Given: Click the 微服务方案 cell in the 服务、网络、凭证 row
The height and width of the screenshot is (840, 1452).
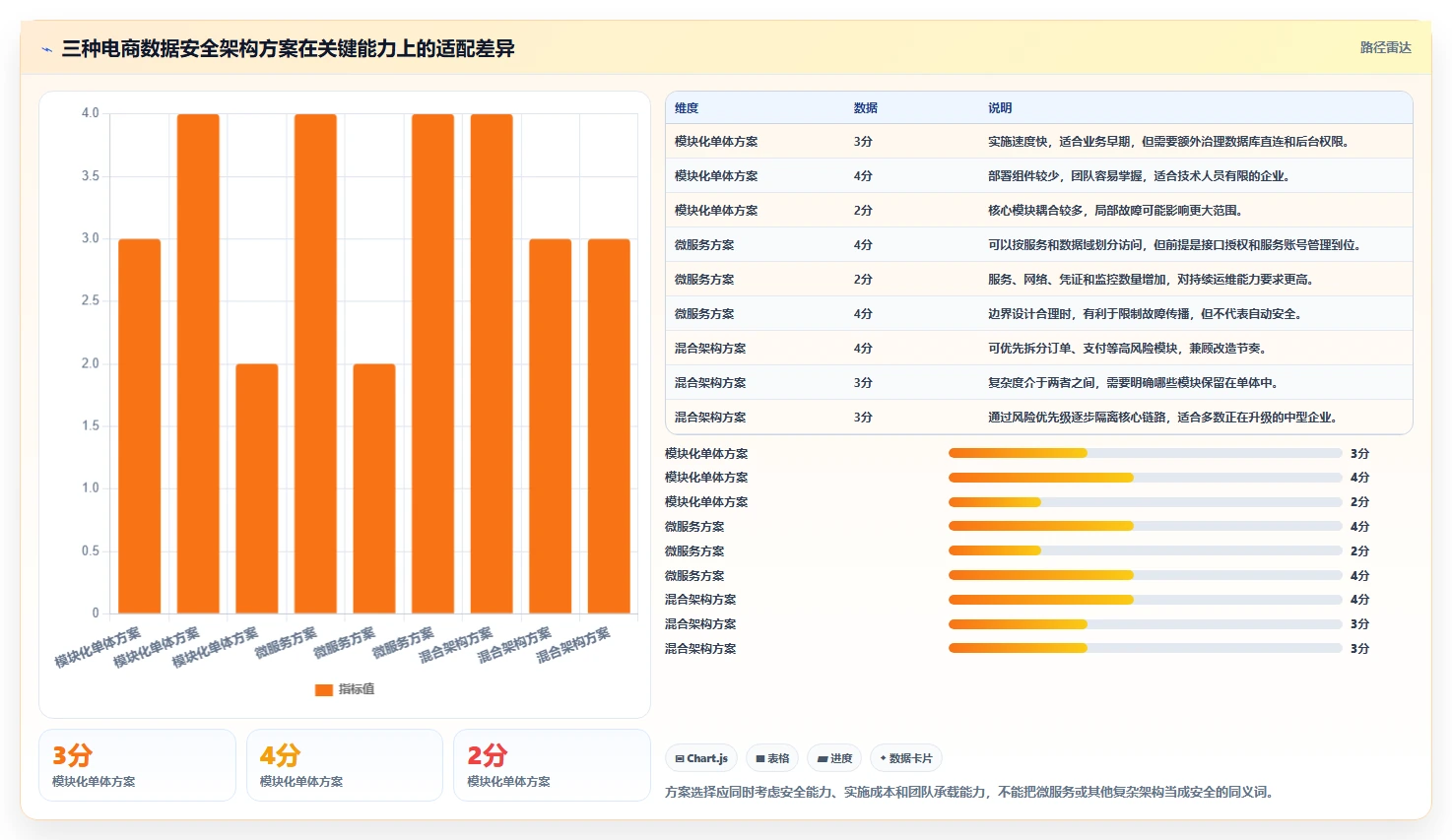Looking at the screenshot, I should [x=704, y=280].
